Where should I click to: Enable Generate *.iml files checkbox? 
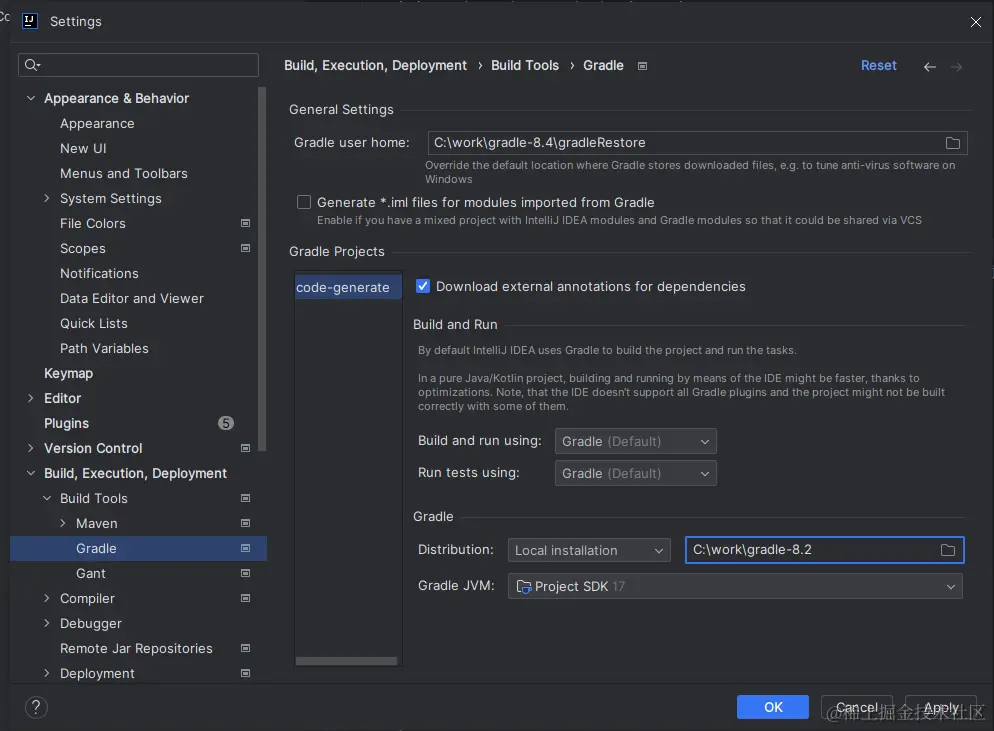coord(304,202)
